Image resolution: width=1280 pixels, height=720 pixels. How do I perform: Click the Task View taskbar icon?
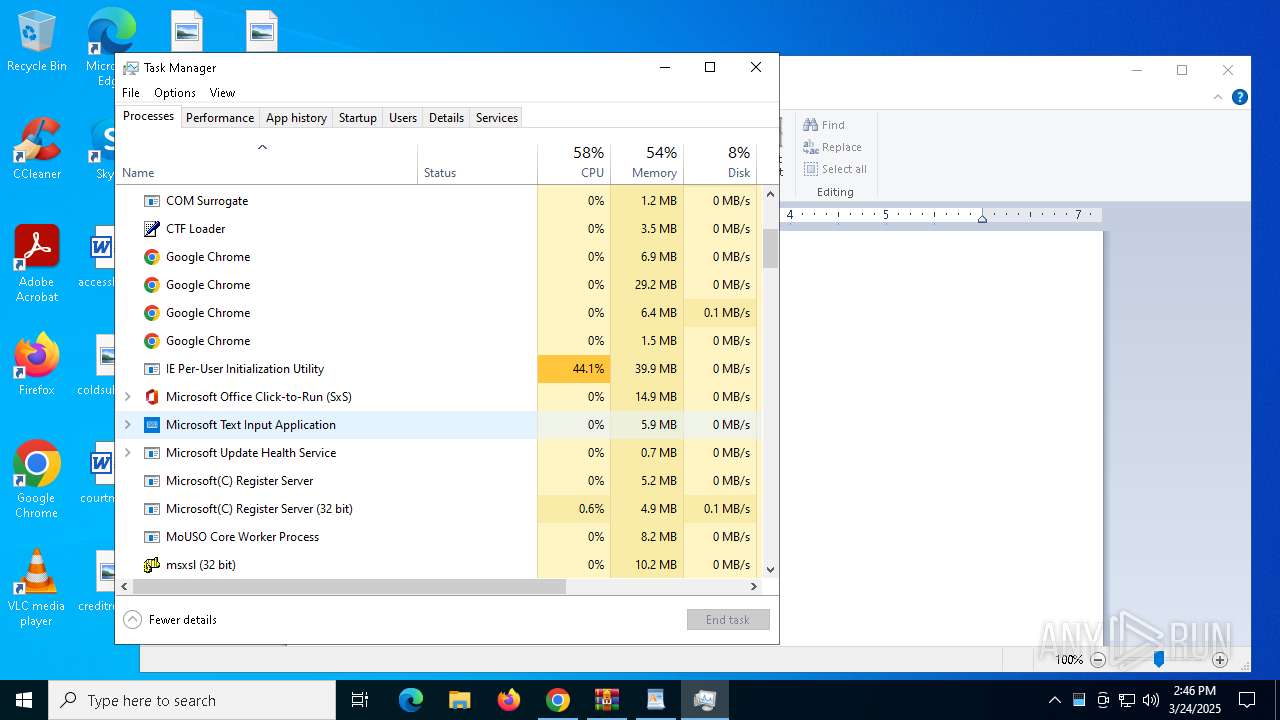click(x=360, y=700)
